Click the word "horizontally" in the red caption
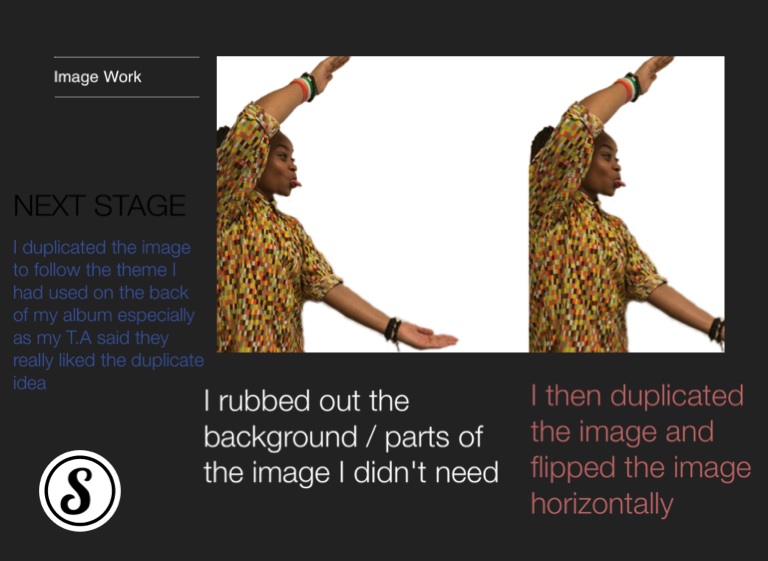Image resolution: width=768 pixels, height=561 pixels. (601, 504)
